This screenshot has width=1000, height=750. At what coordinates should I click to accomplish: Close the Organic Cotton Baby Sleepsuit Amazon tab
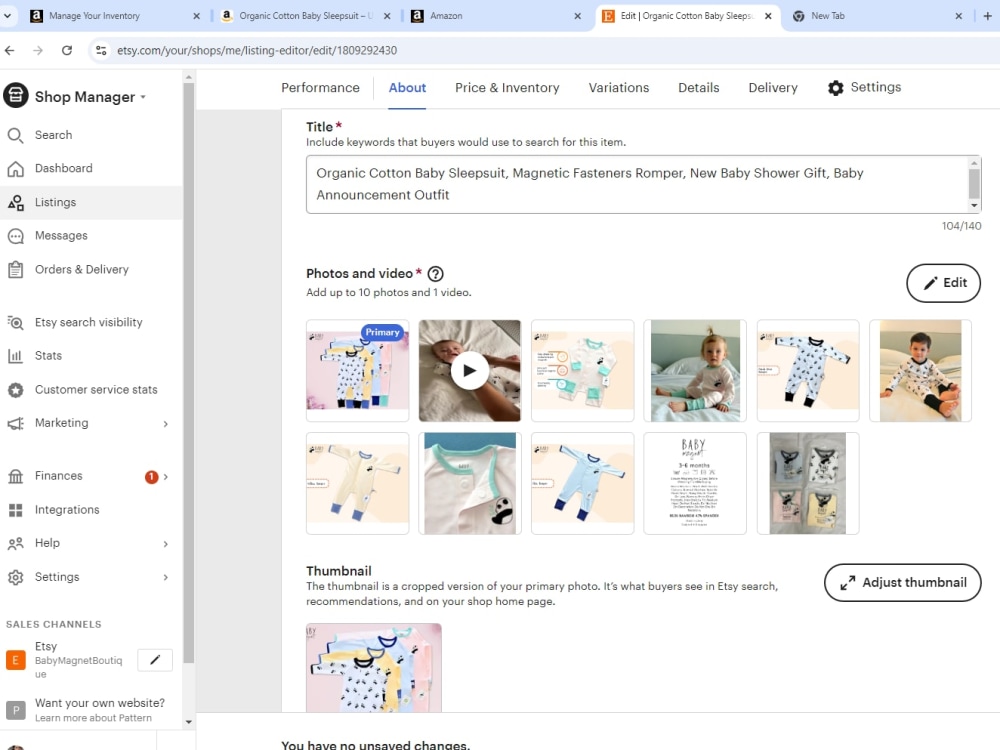pyautogui.click(x=387, y=16)
